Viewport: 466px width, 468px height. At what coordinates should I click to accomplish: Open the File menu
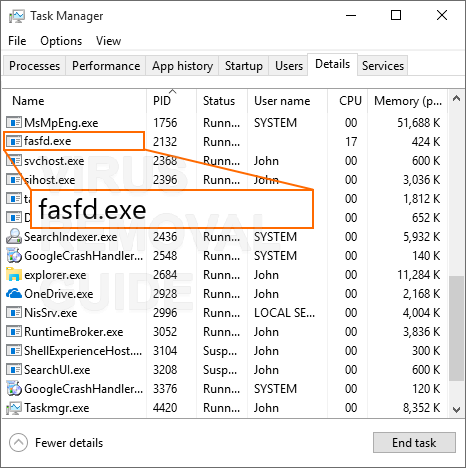(17, 41)
